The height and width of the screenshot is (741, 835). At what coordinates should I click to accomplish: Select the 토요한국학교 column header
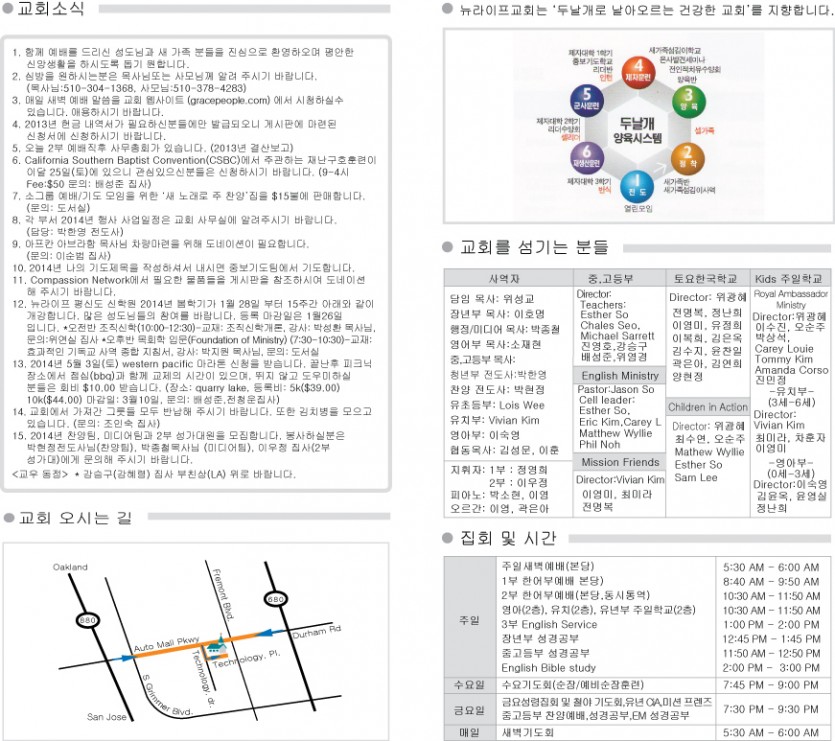[x=707, y=278]
